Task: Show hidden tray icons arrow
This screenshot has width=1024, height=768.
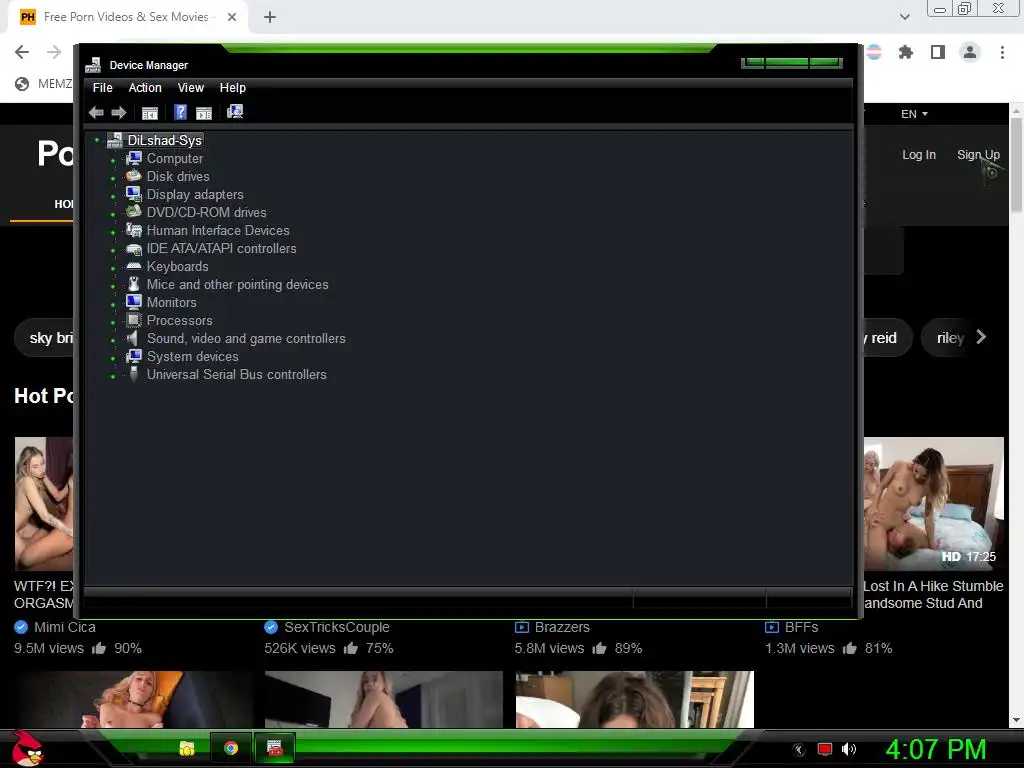Action: click(799, 749)
